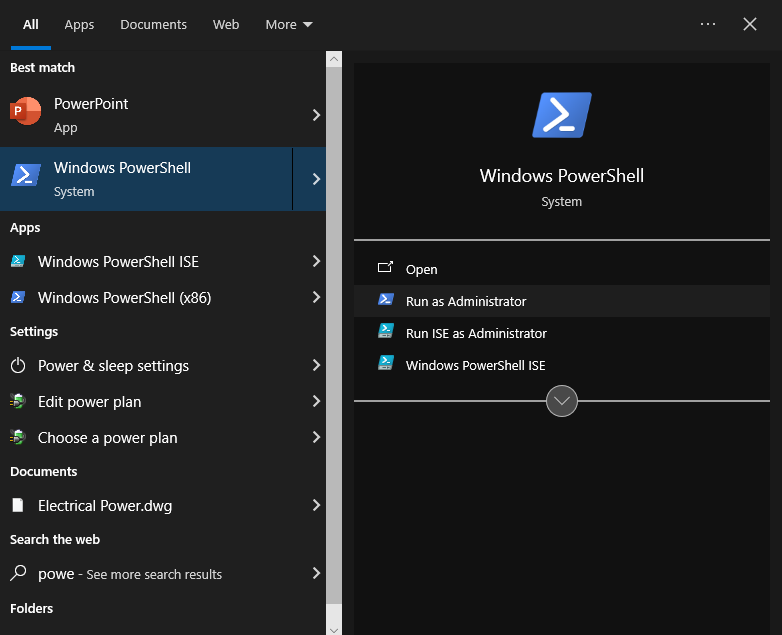The image size is (782, 635).
Task: Click the Run as Administrator PowerShell icon
Action: tap(386, 299)
